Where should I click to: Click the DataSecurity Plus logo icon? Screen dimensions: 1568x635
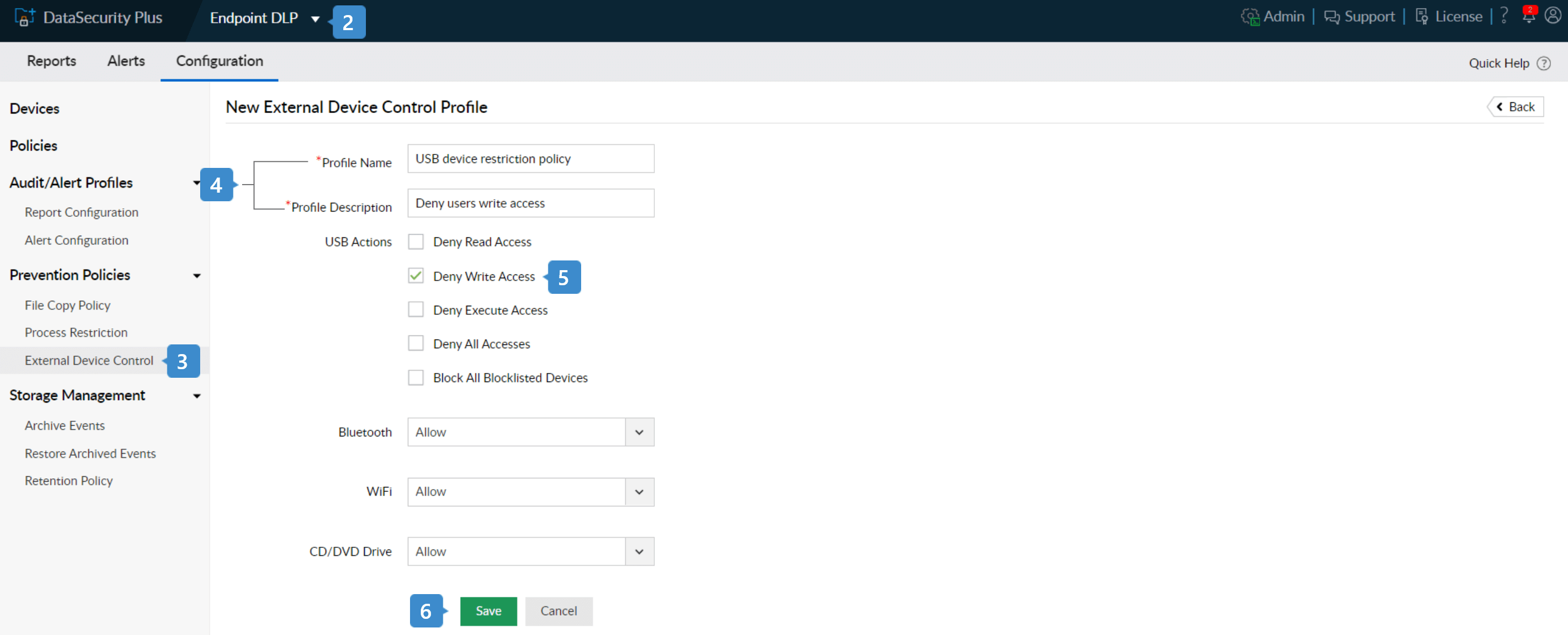(x=24, y=17)
